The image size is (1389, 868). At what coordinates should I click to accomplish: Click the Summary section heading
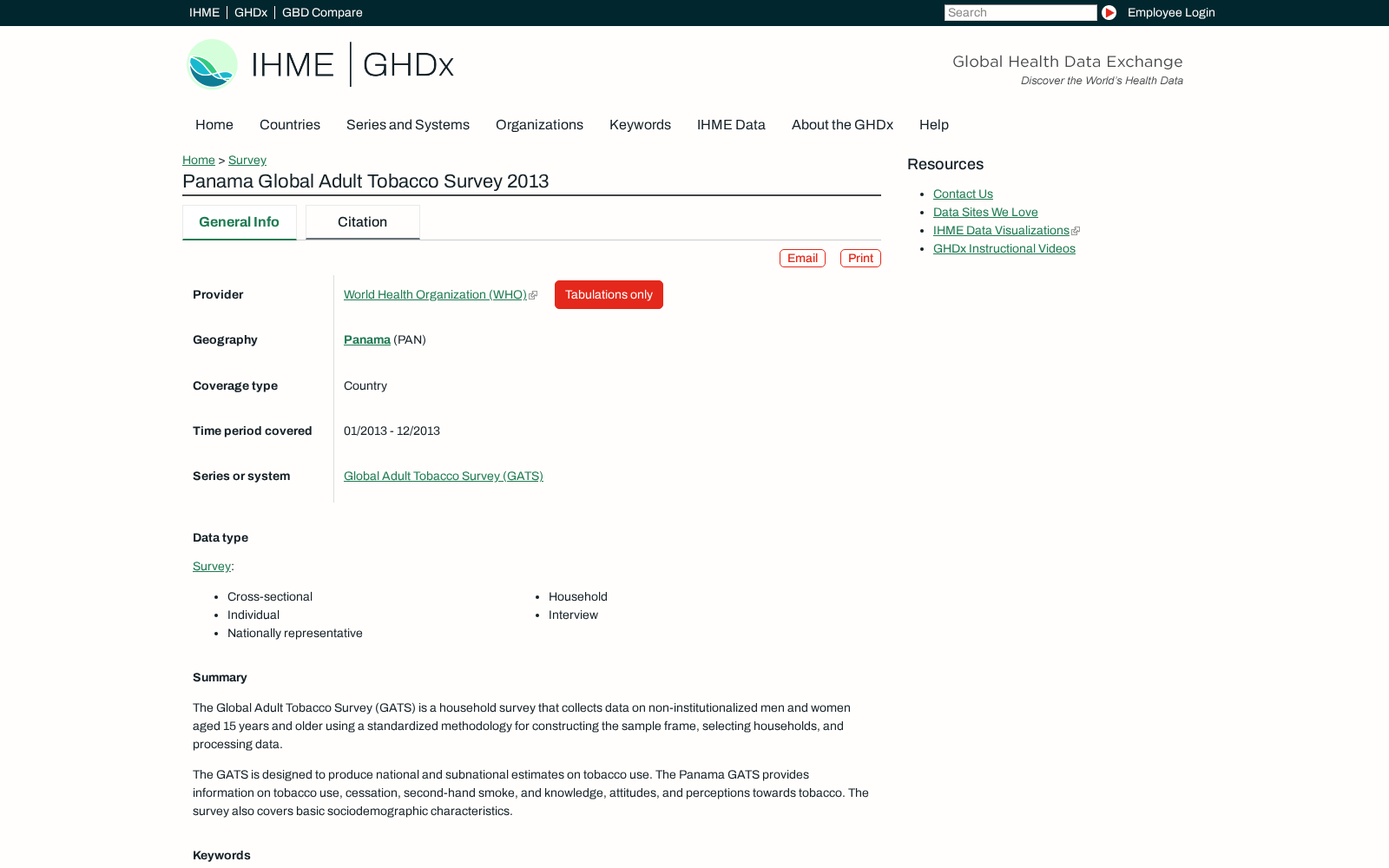pos(220,678)
